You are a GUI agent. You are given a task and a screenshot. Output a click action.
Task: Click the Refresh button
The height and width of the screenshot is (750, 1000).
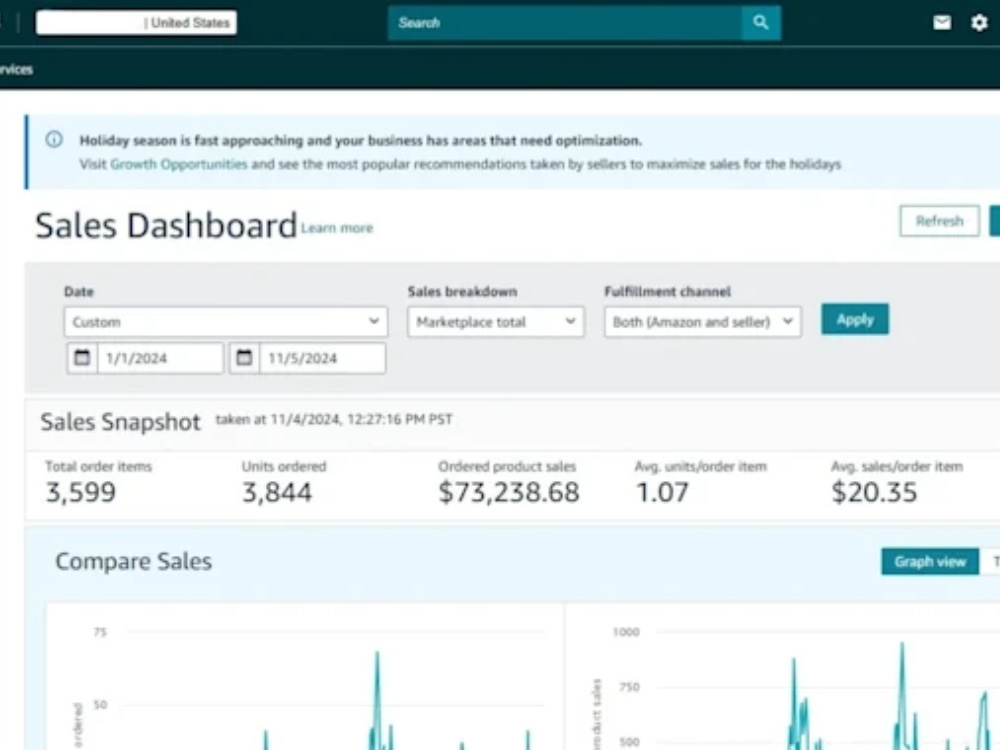[x=939, y=221]
